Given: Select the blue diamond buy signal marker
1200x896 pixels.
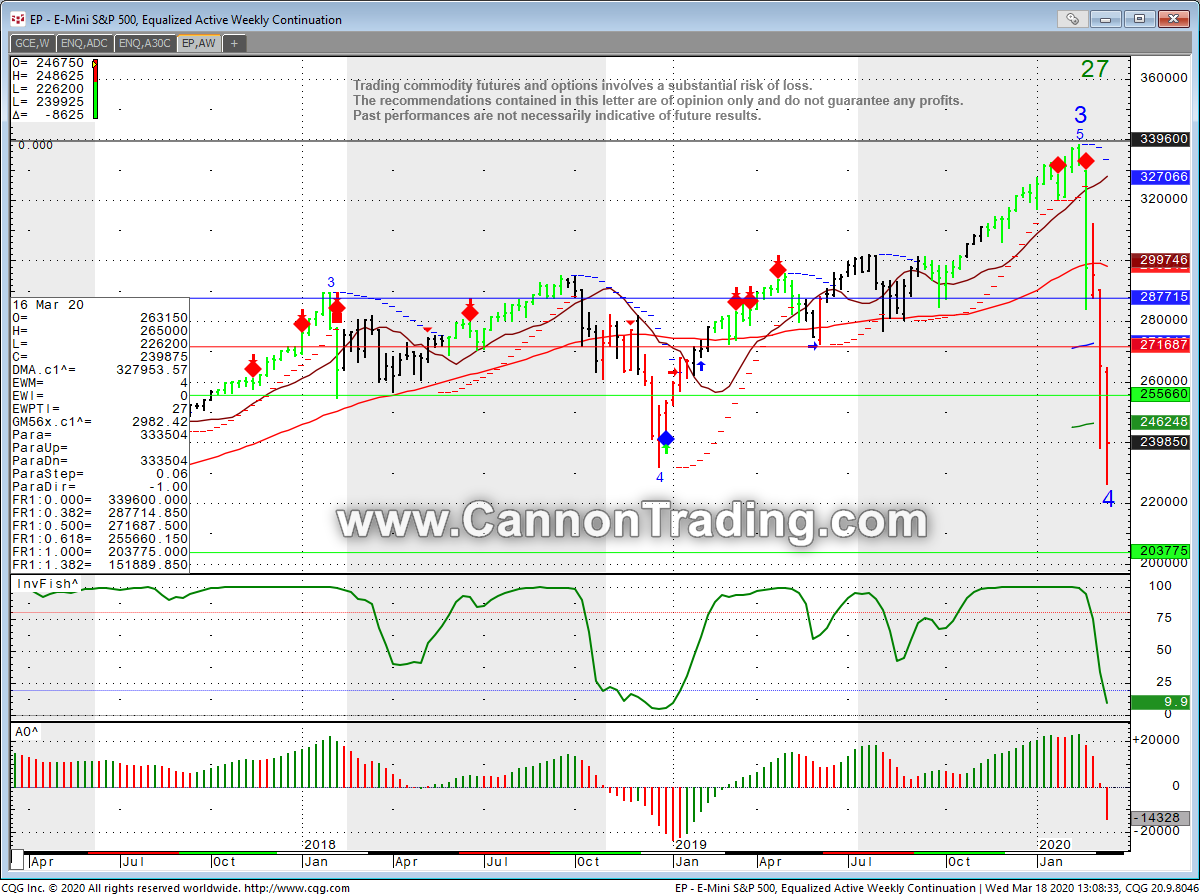Looking at the screenshot, I should coord(666,438).
